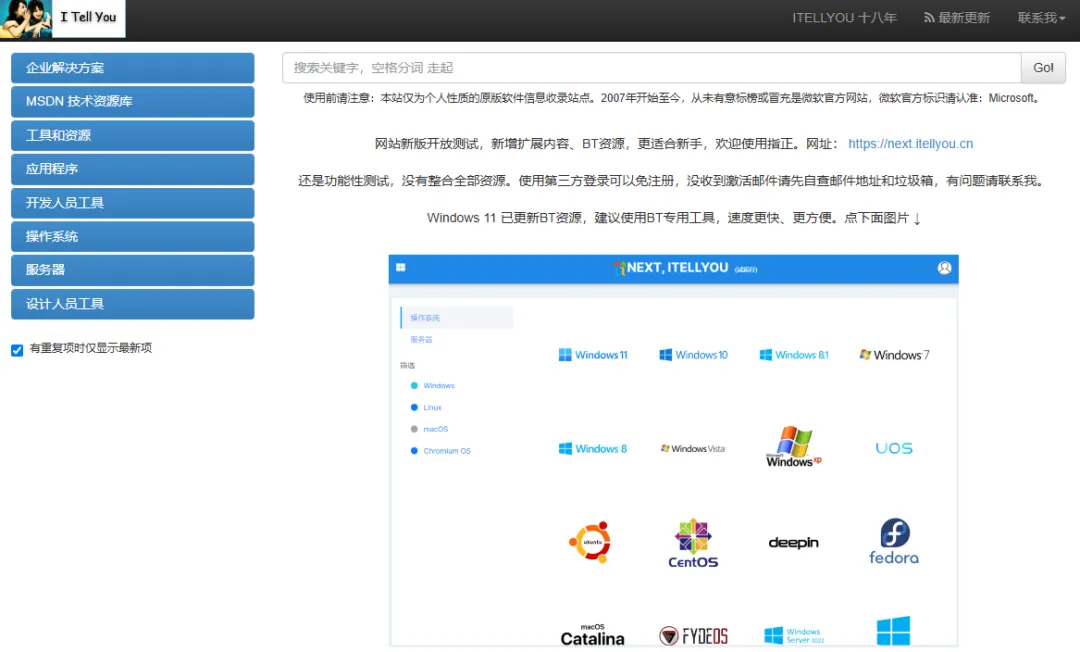This screenshot has height=652, width=1080.
Task: Click the plain blue Windows logo at bottom right
Action: [x=893, y=631]
